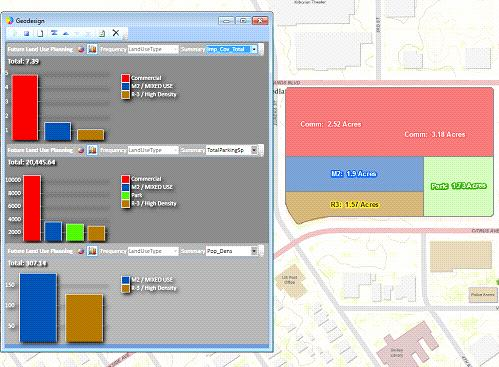Image resolution: width=499 pixels, height=367 pixels.
Task: Select the M2 1.9 Acres parcel
Action: pos(354,174)
